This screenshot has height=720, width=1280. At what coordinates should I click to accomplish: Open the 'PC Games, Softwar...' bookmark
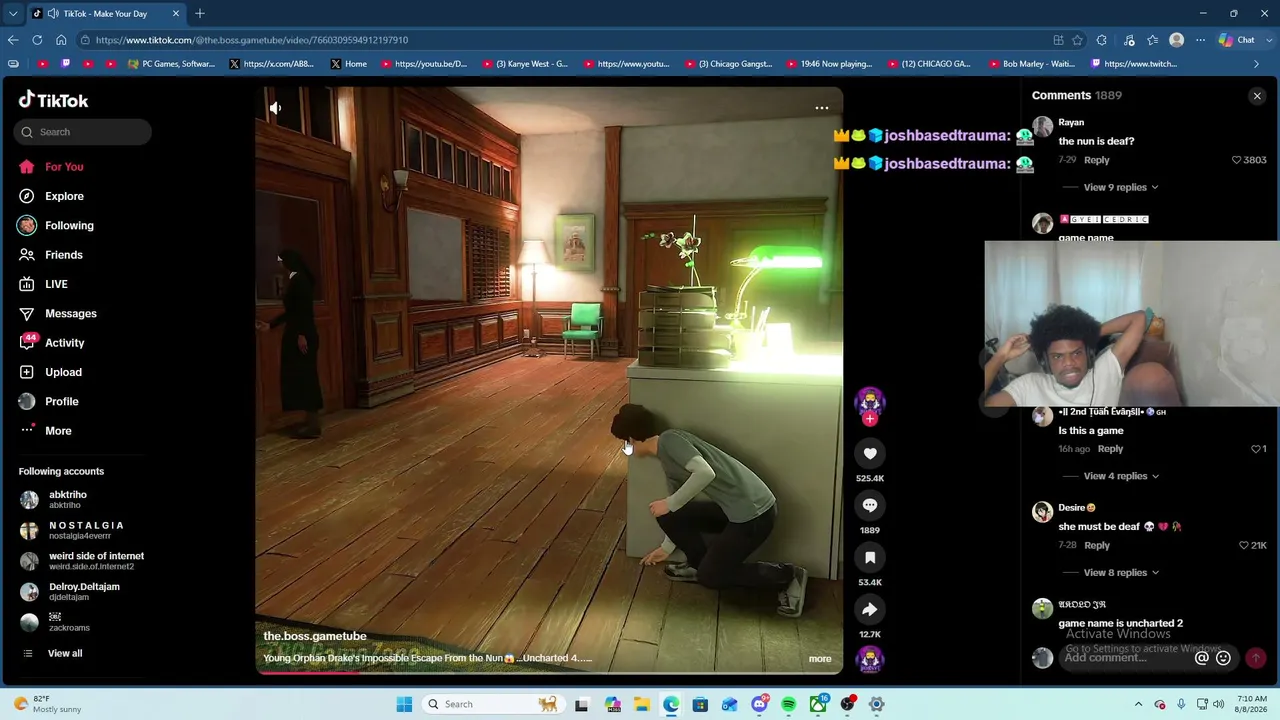(x=172, y=64)
